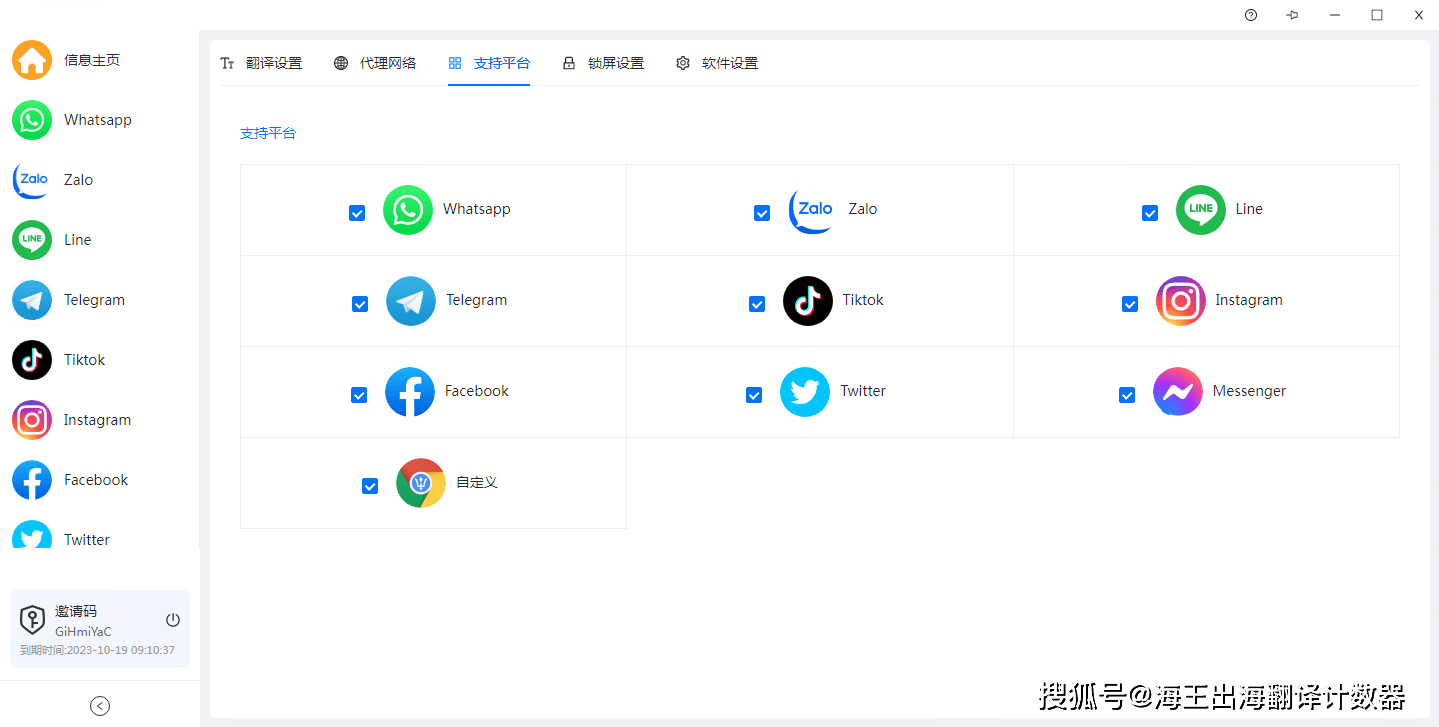Click Zalo logo in platform grid
The height and width of the screenshot is (727, 1439).
(811, 210)
